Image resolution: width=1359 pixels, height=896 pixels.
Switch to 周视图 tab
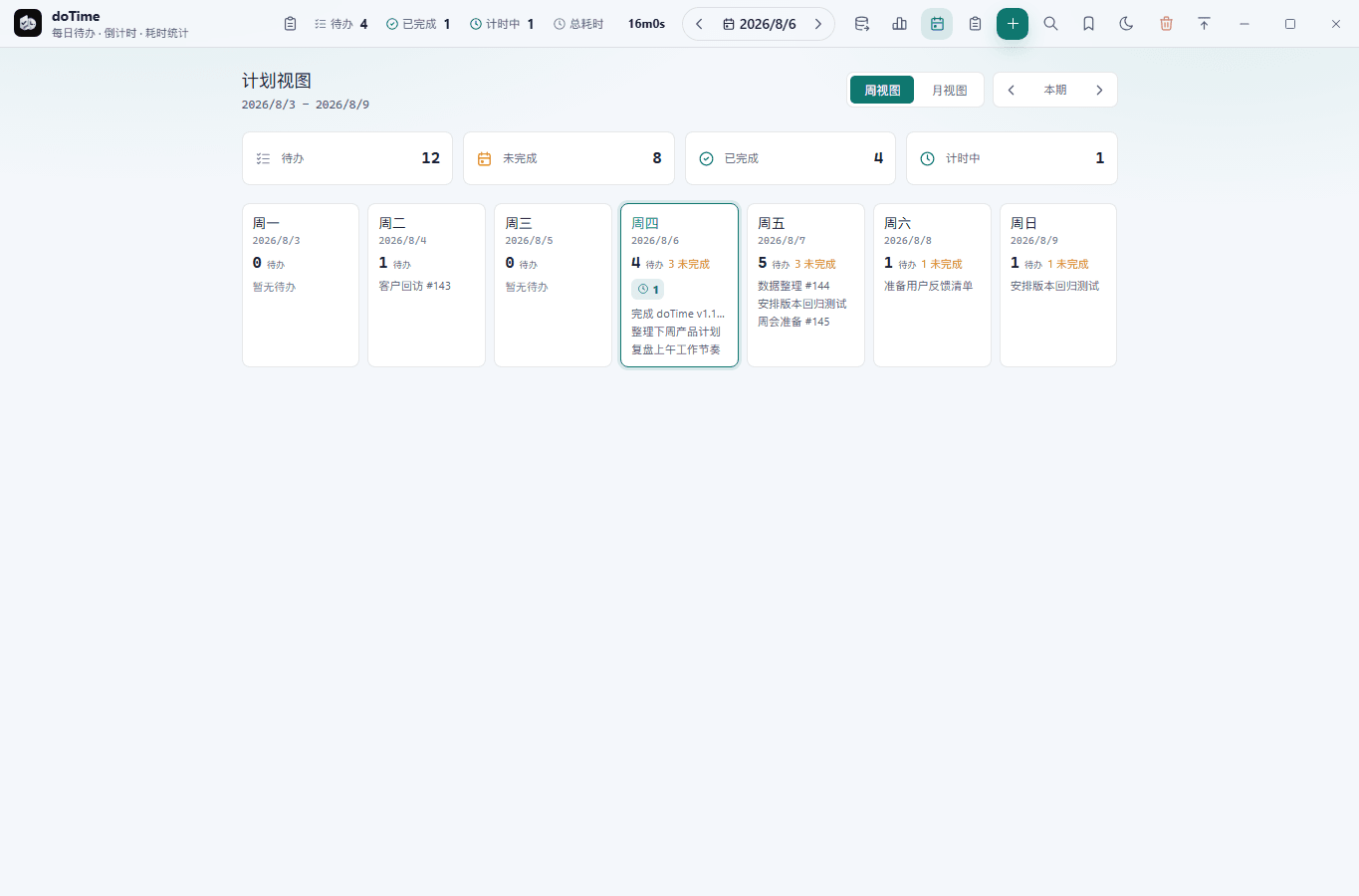(882, 90)
